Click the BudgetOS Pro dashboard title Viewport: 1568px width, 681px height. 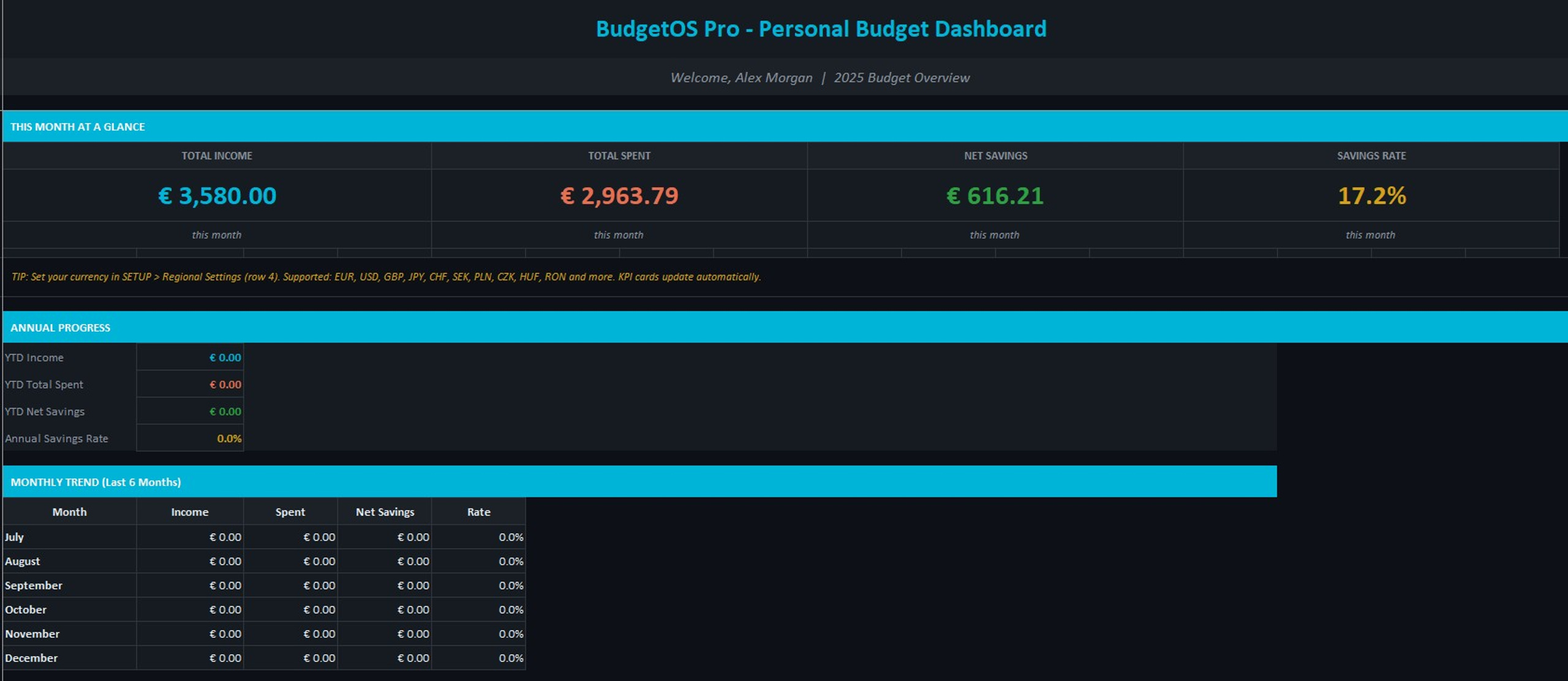pos(821,29)
